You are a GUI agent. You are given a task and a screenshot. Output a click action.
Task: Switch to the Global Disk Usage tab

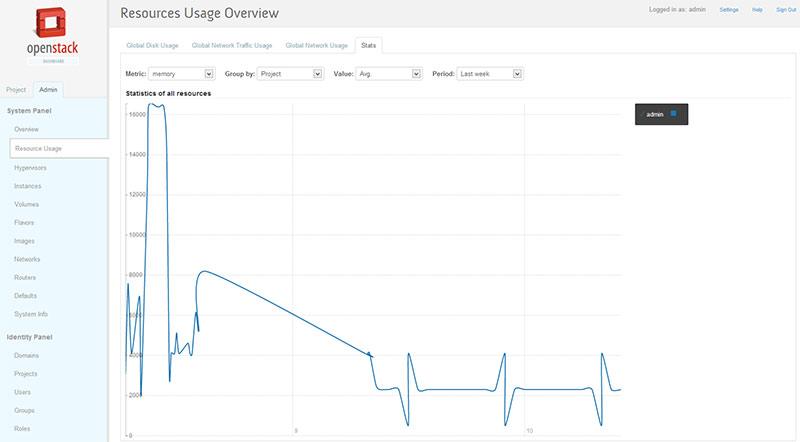152,45
